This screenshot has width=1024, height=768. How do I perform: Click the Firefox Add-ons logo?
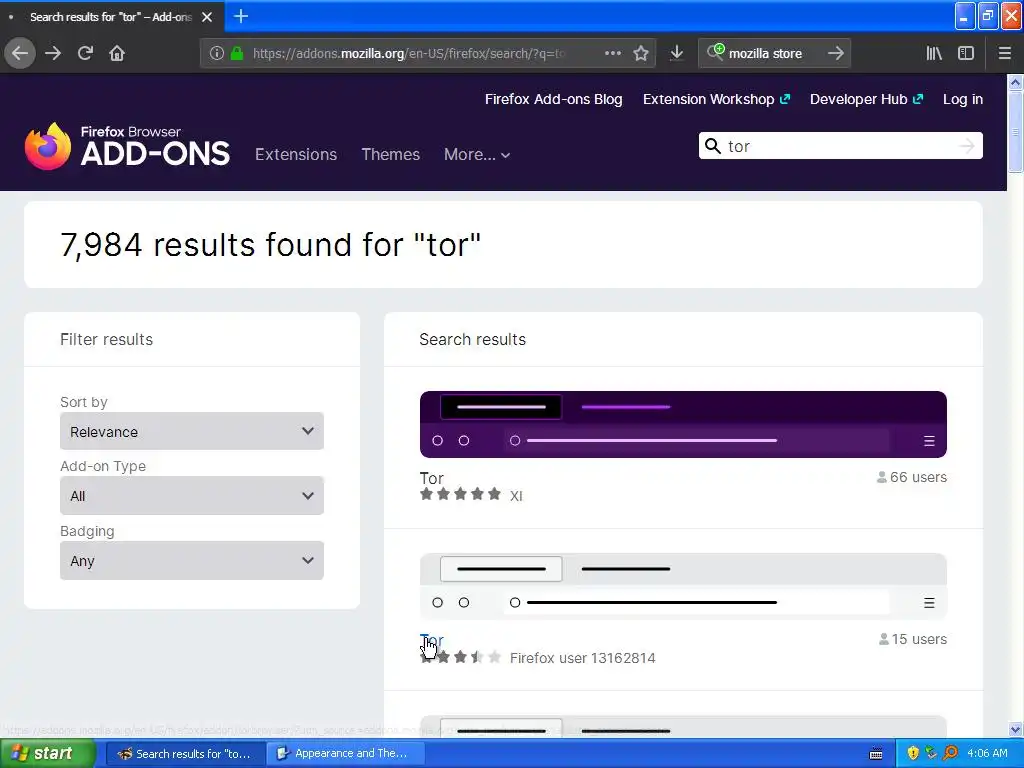point(127,146)
